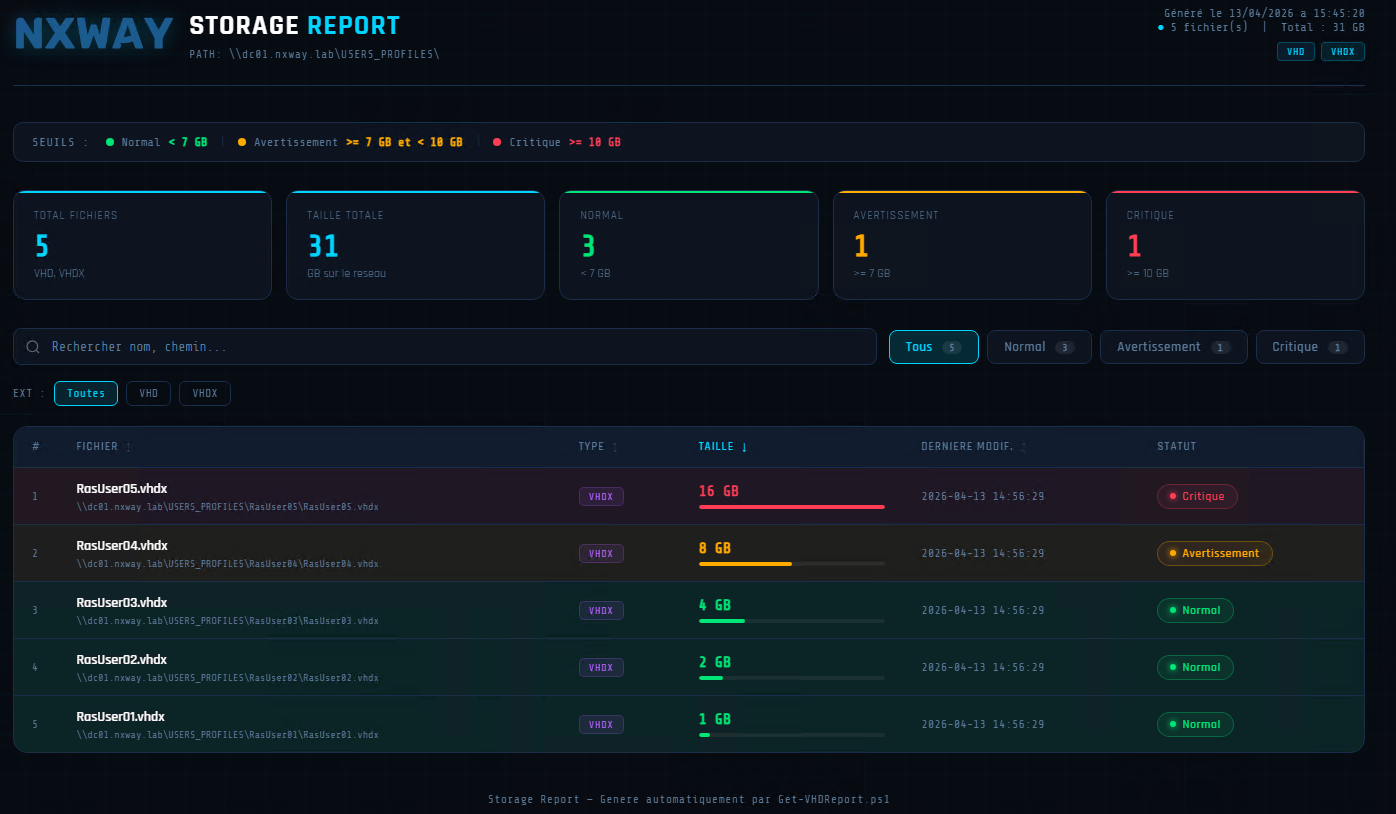Switch to the Normal filter tab
Viewport: 1396px width, 814px height.
[x=1038, y=347]
